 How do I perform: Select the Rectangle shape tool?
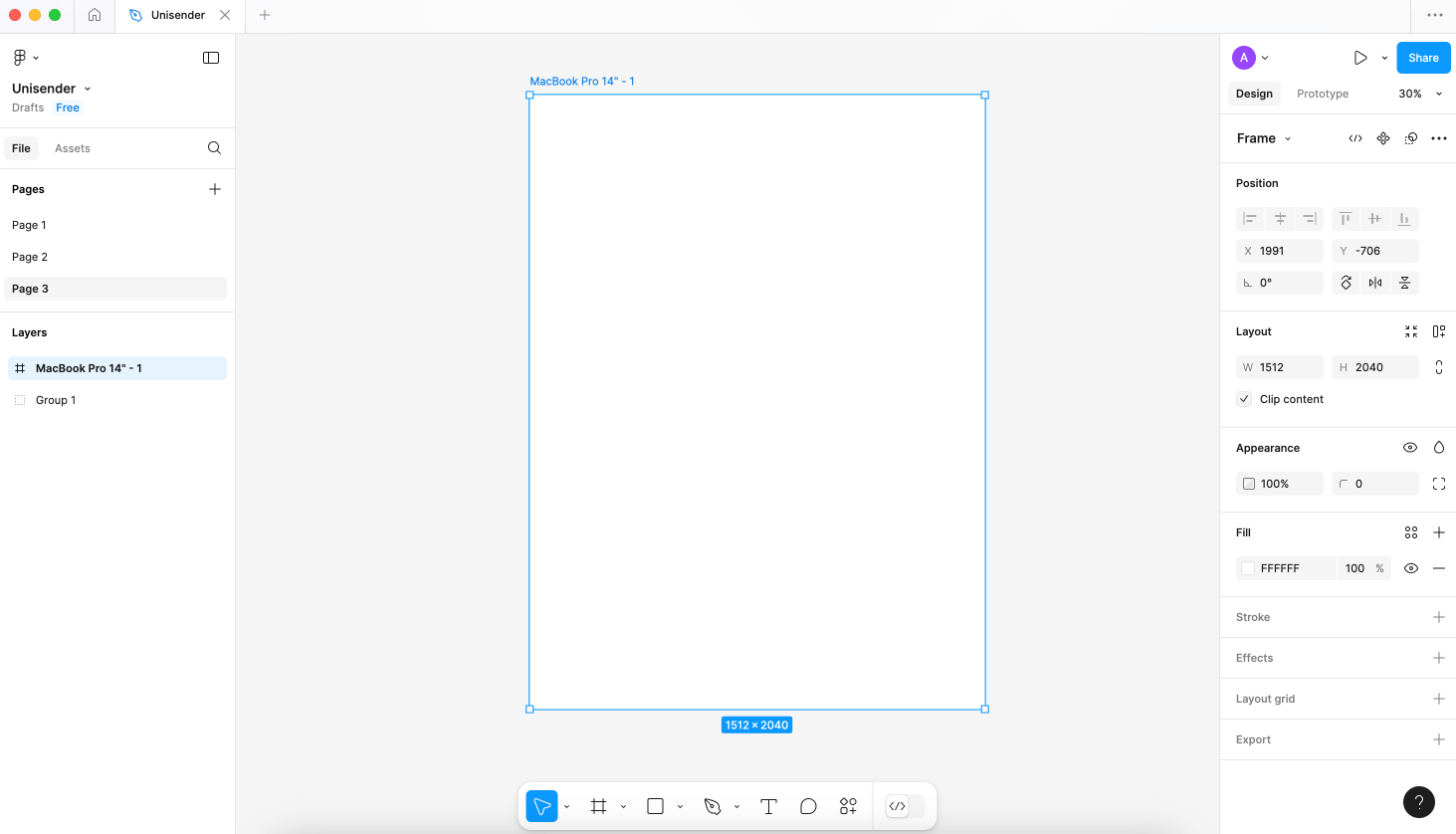(x=655, y=806)
